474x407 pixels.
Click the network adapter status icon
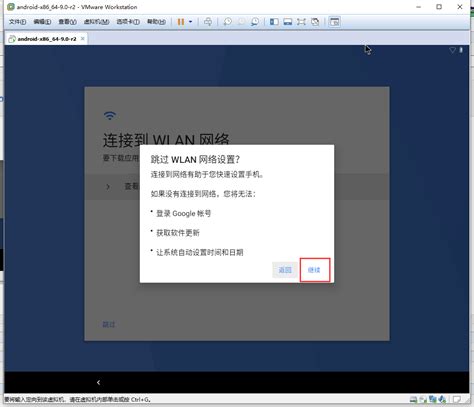pyautogui.click(x=433, y=399)
